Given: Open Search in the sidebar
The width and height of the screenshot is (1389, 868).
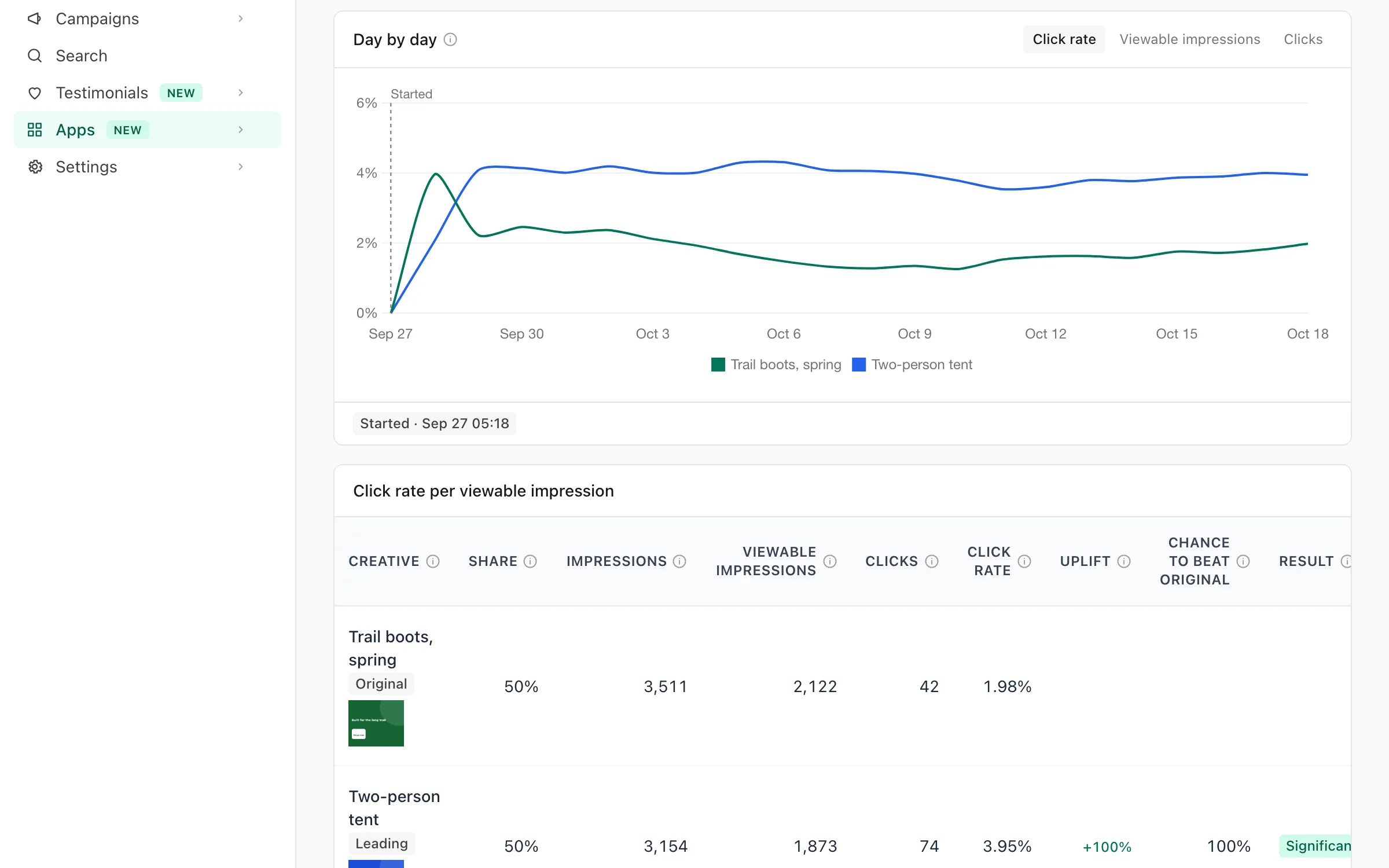Looking at the screenshot, I should click(x=148, y=56).
